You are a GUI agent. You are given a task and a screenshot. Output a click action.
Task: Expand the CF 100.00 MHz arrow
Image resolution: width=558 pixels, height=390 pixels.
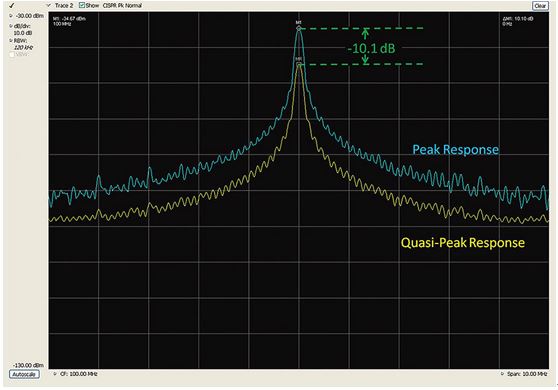pos(55,374)
